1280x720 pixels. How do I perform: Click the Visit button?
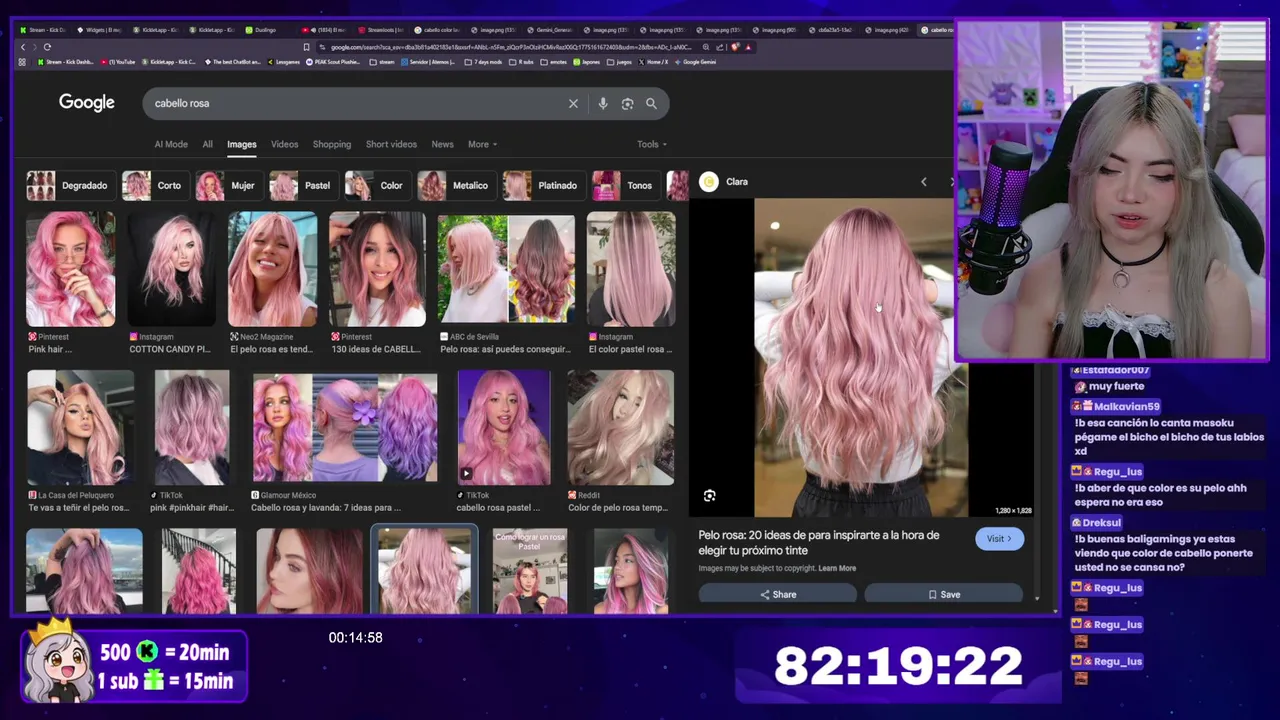click(x=999, y=538)
